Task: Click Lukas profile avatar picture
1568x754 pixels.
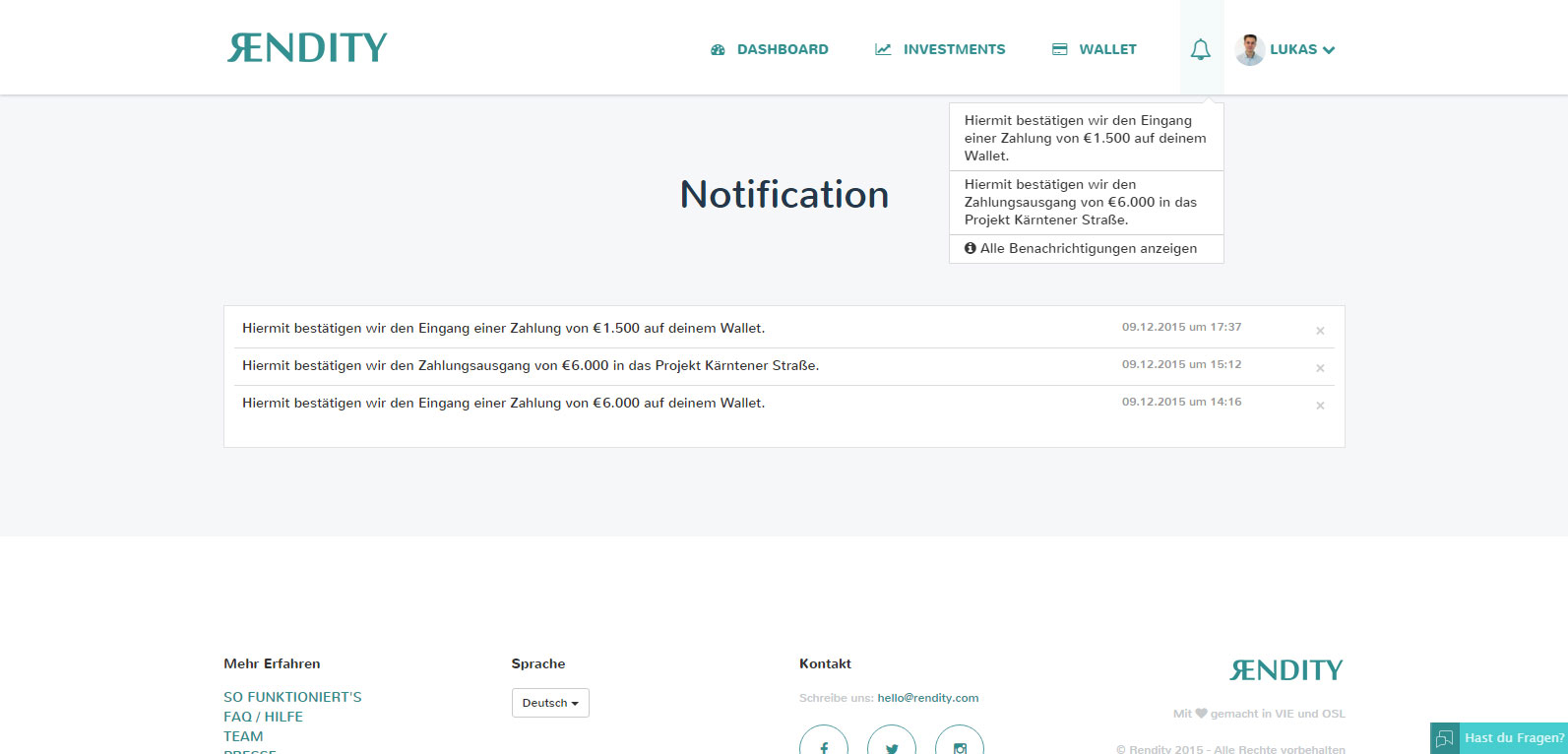Action: pos(1249,49)
